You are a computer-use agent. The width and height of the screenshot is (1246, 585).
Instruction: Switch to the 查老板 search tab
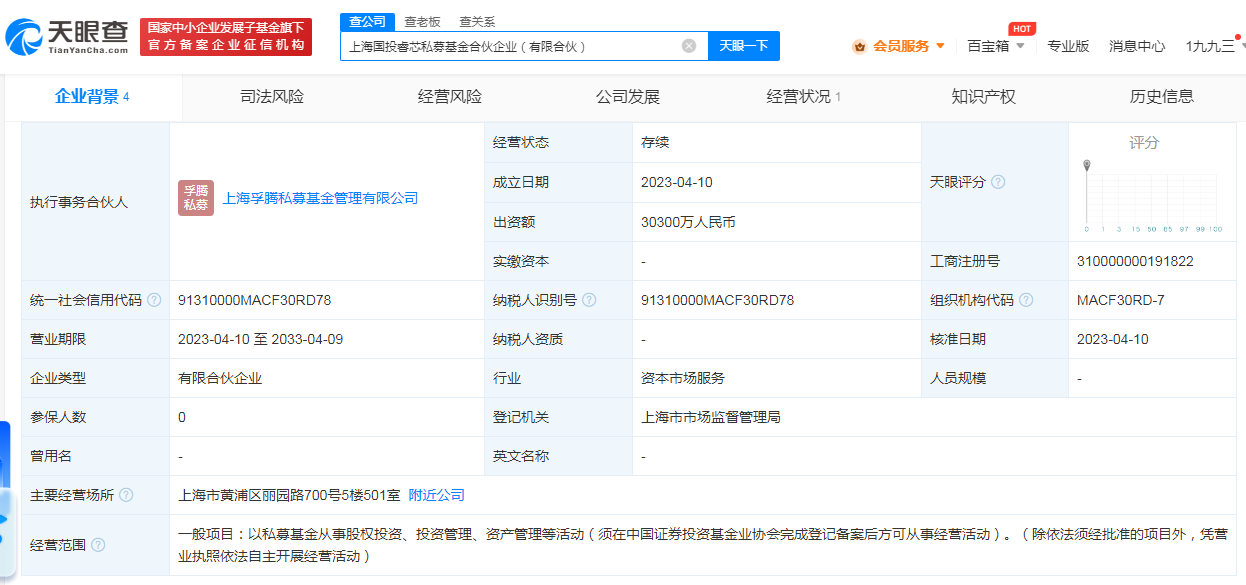(x=422, y=21)
